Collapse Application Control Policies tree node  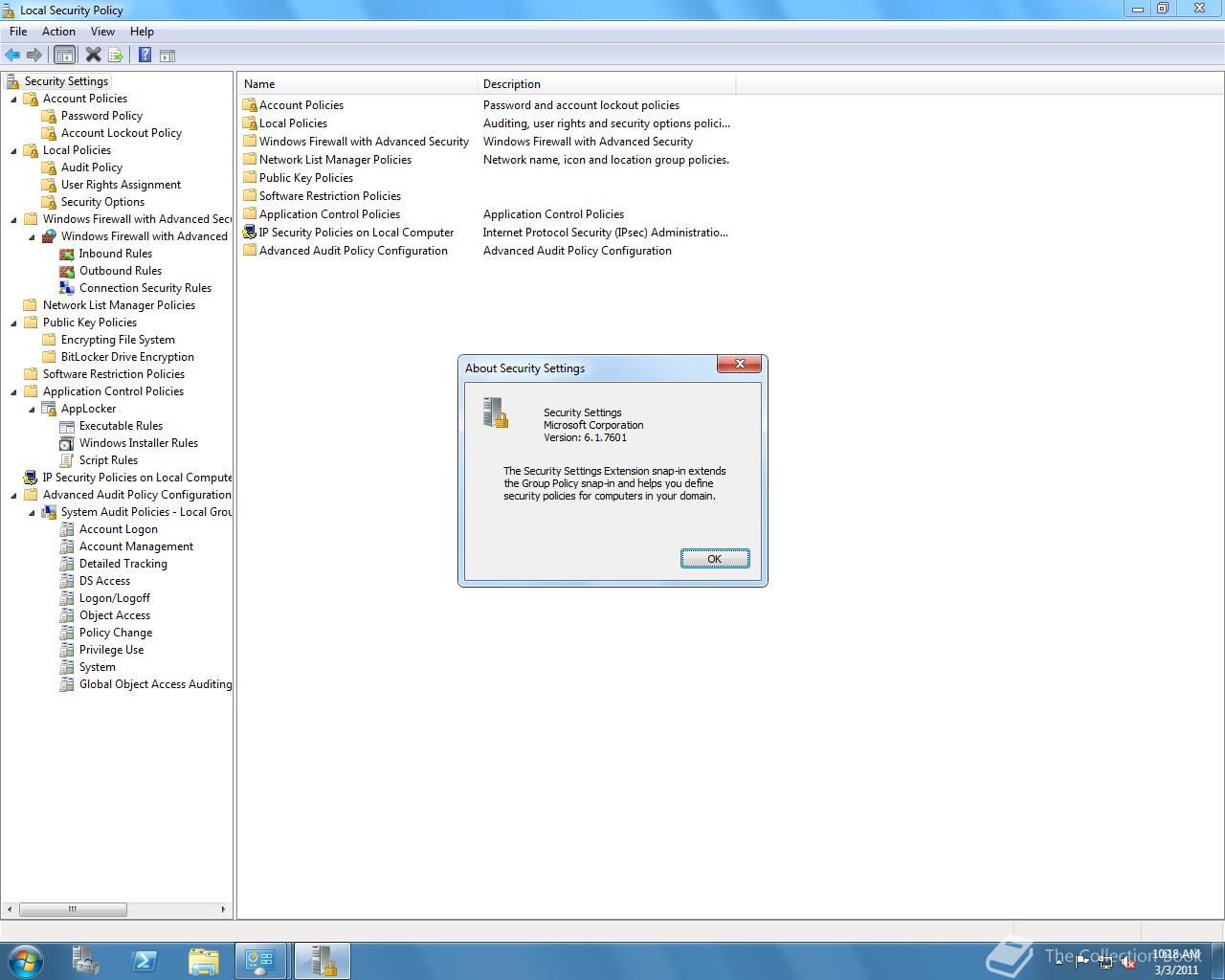[x=13, y=392]
